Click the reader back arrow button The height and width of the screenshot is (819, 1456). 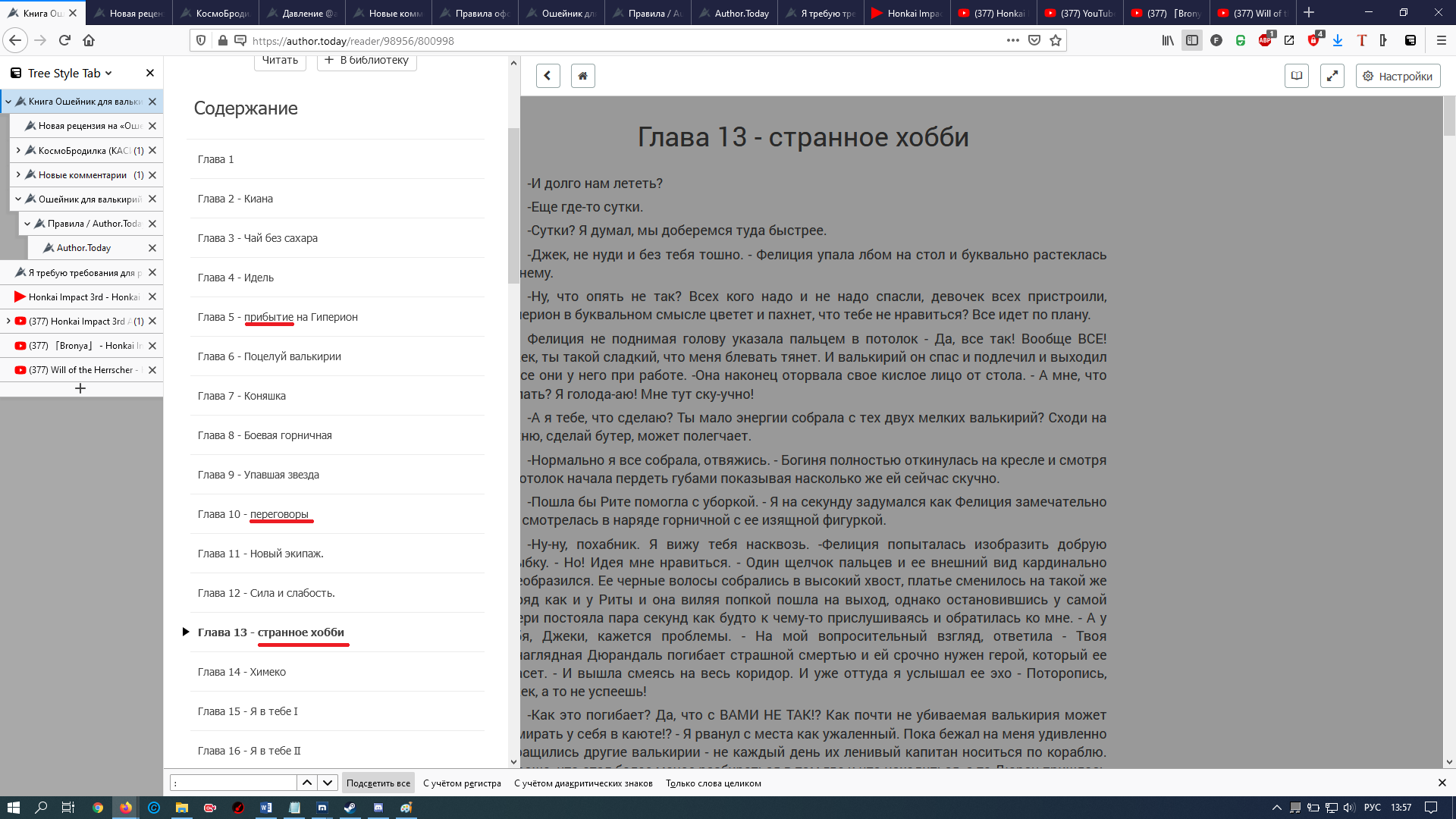[x=548, y=76]
